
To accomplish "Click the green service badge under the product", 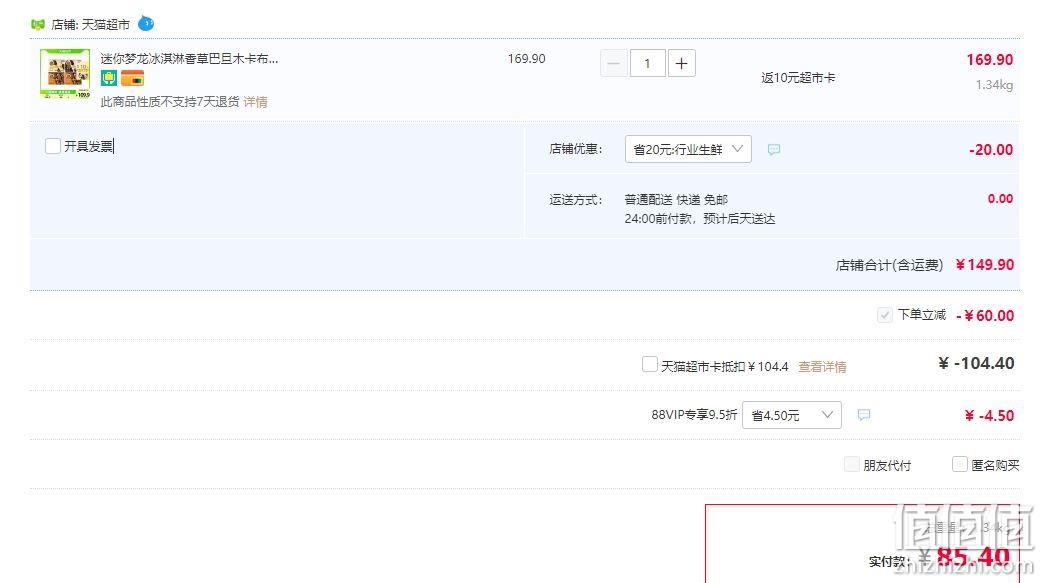I will [x=109, y=79].
